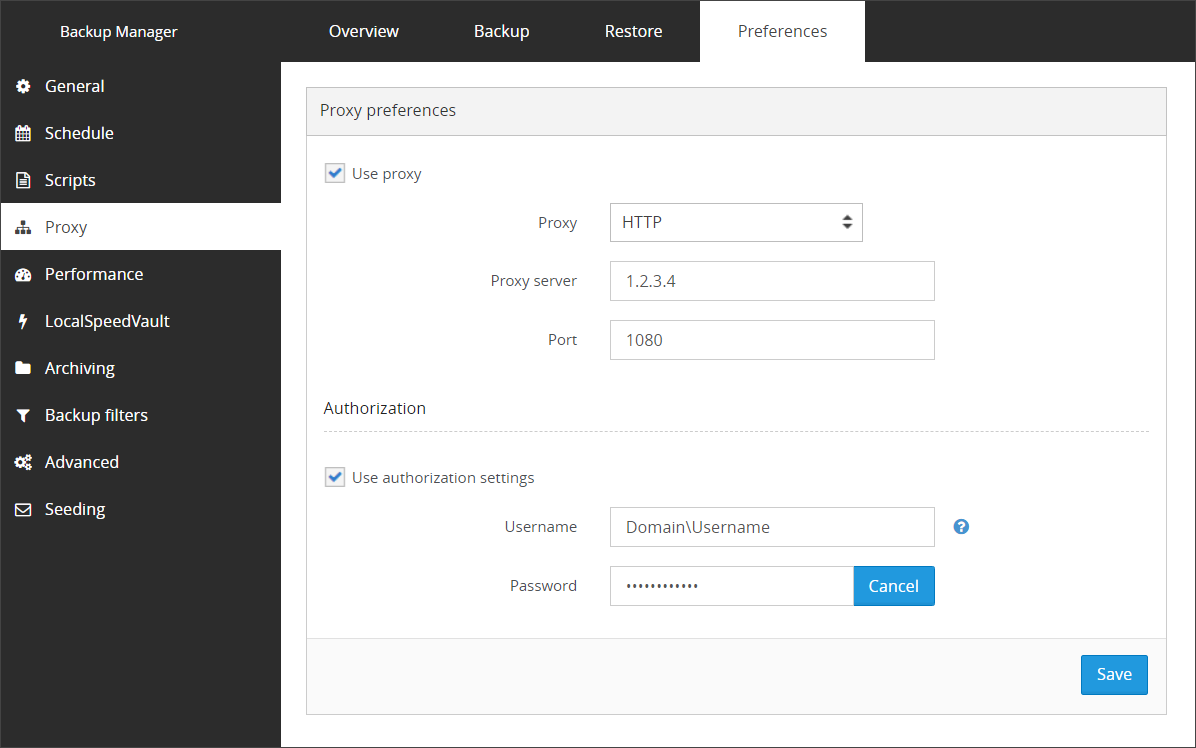1196x748 pixels.
Task: Disable Use authorization settings checkbox
Action: [x=335, y=478]
